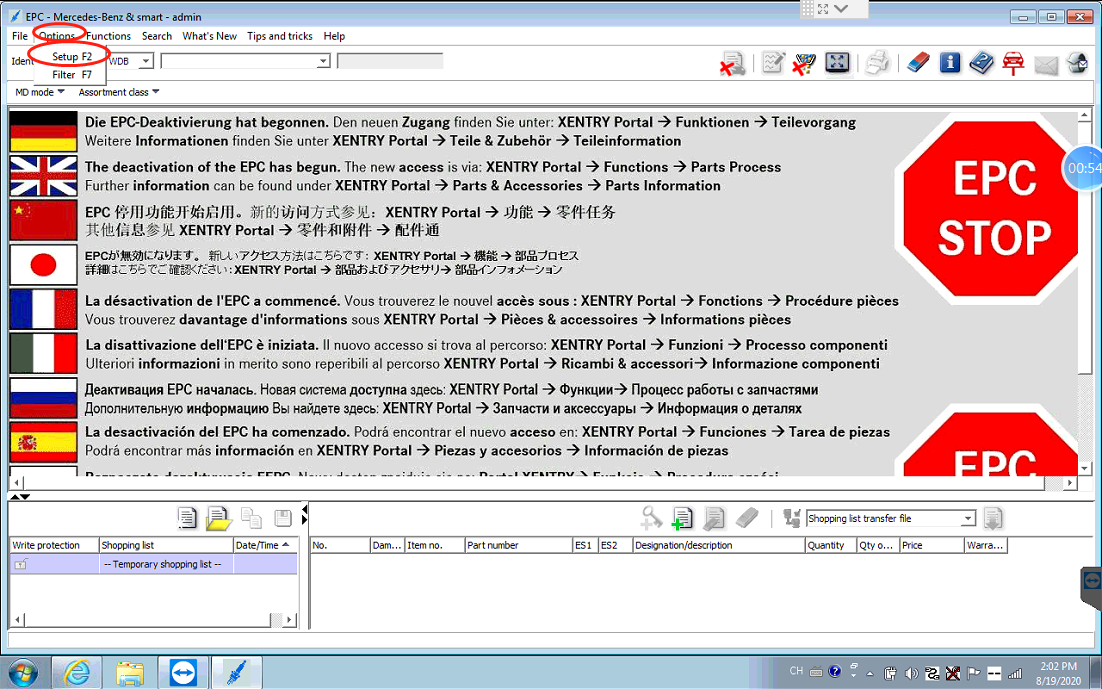Click the Shopping list column header
This screenshot has height=689, width=1102.
tap(166, 545)
